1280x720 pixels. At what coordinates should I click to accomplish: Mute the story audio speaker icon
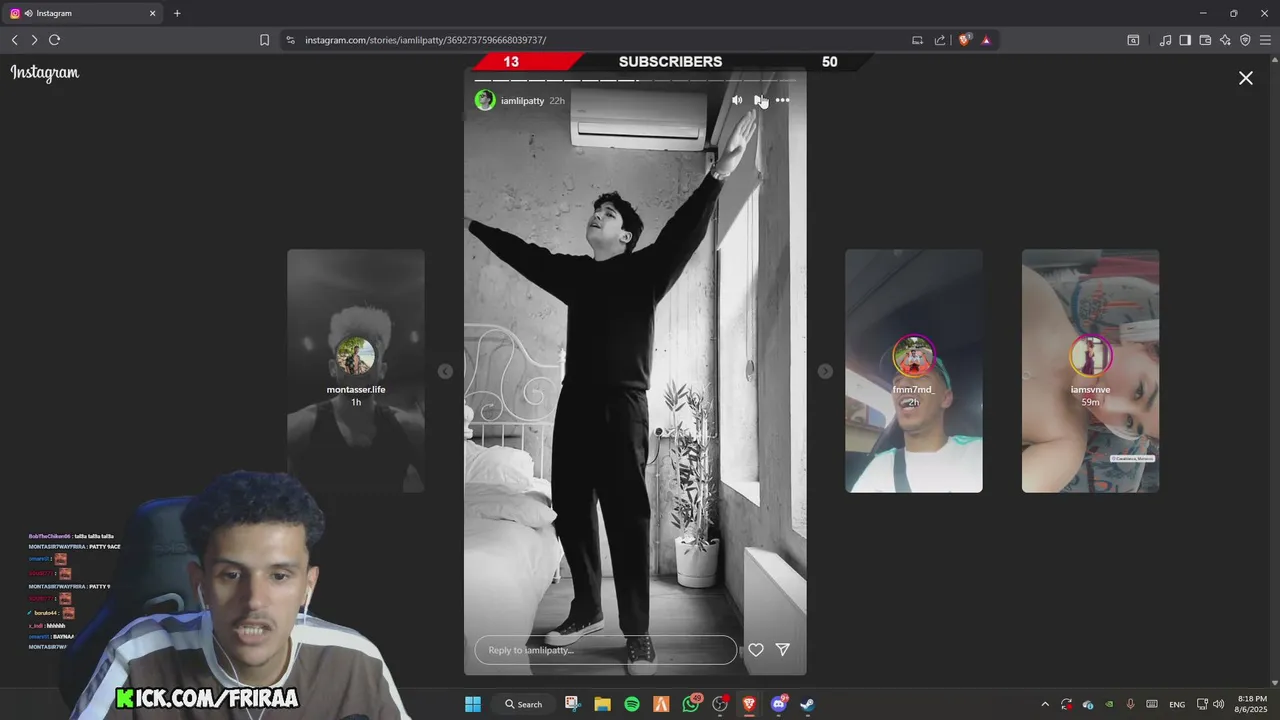pyautogui.click(x=737, y=100)
